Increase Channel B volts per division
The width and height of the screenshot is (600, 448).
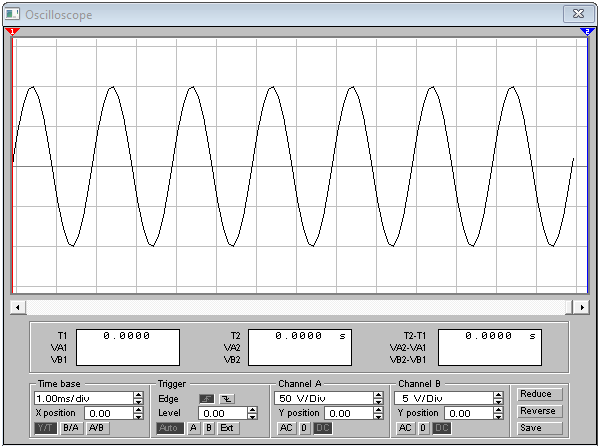(x=498, y=395)
